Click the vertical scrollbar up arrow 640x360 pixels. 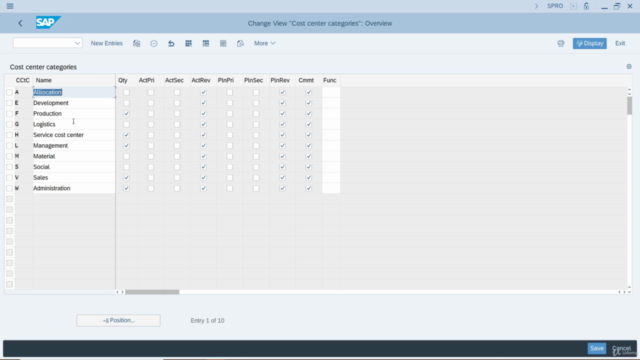[629, 90]
